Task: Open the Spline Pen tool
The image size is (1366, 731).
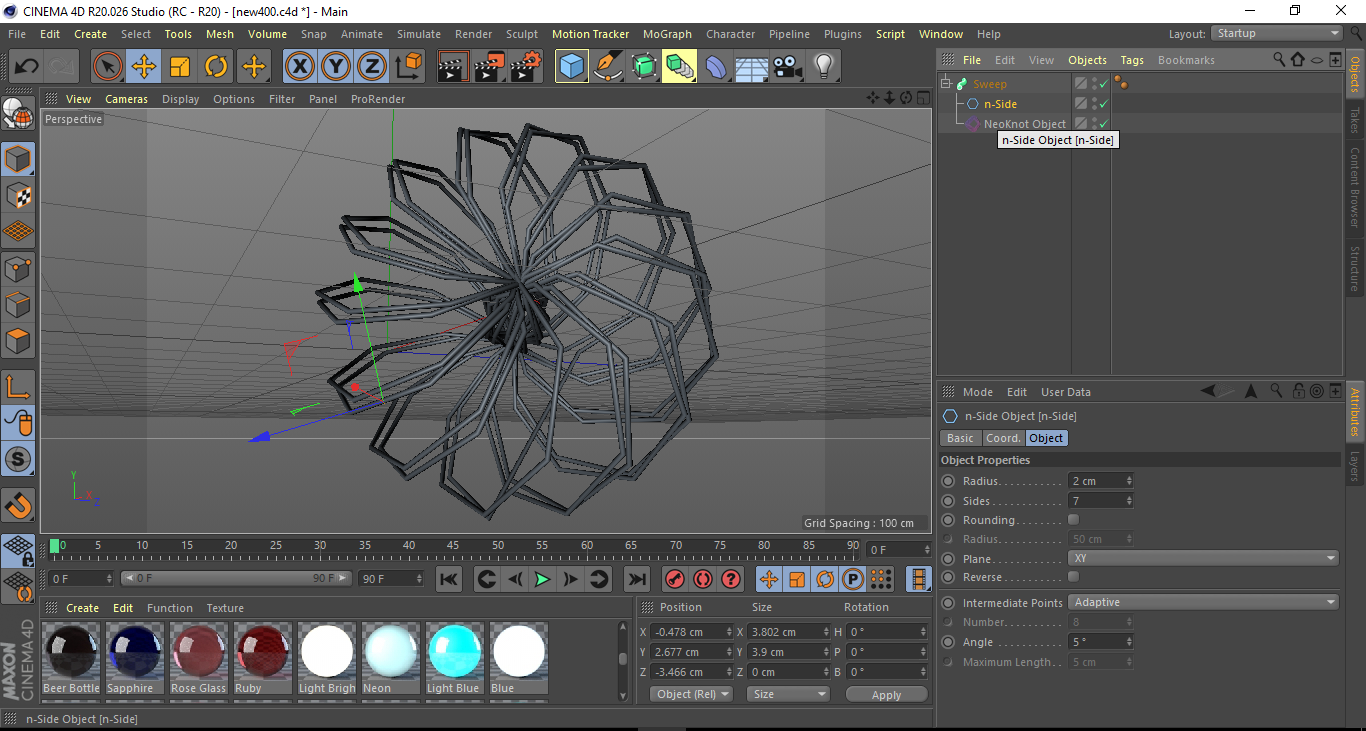Action: coord(608,67)
